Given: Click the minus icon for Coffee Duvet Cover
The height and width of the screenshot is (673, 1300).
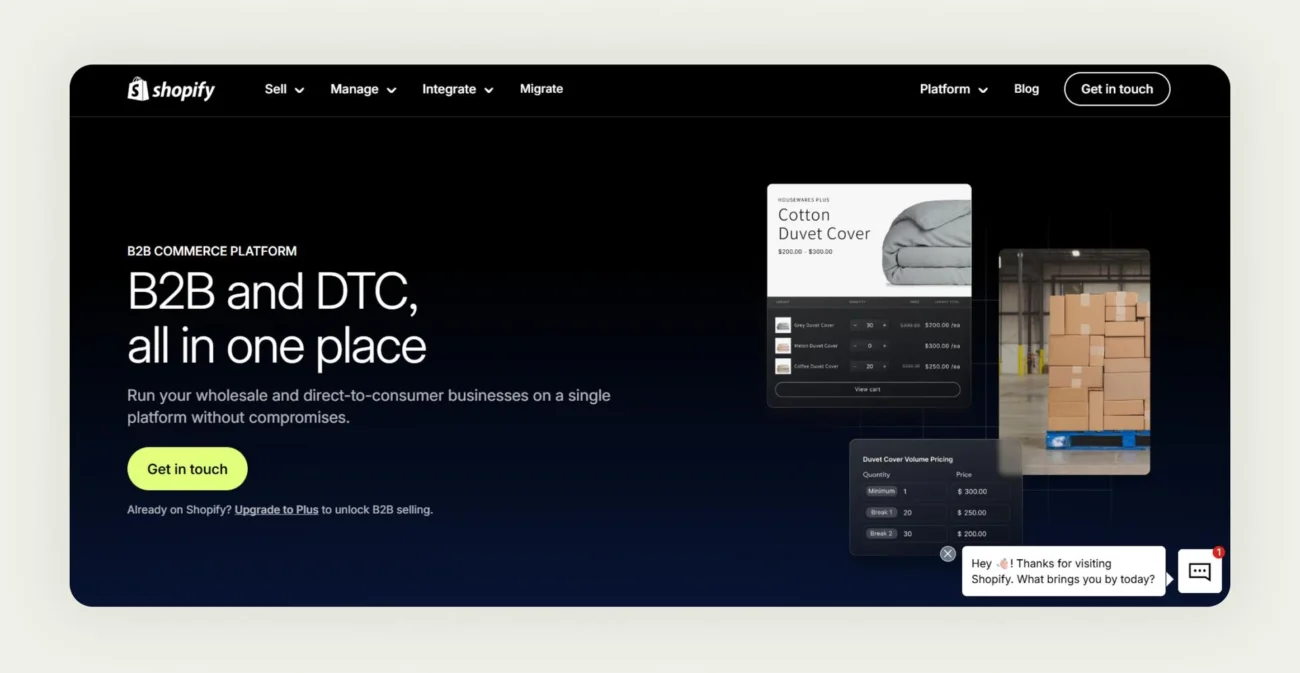Looking at the screenshot, I should (x=855, y=366).
